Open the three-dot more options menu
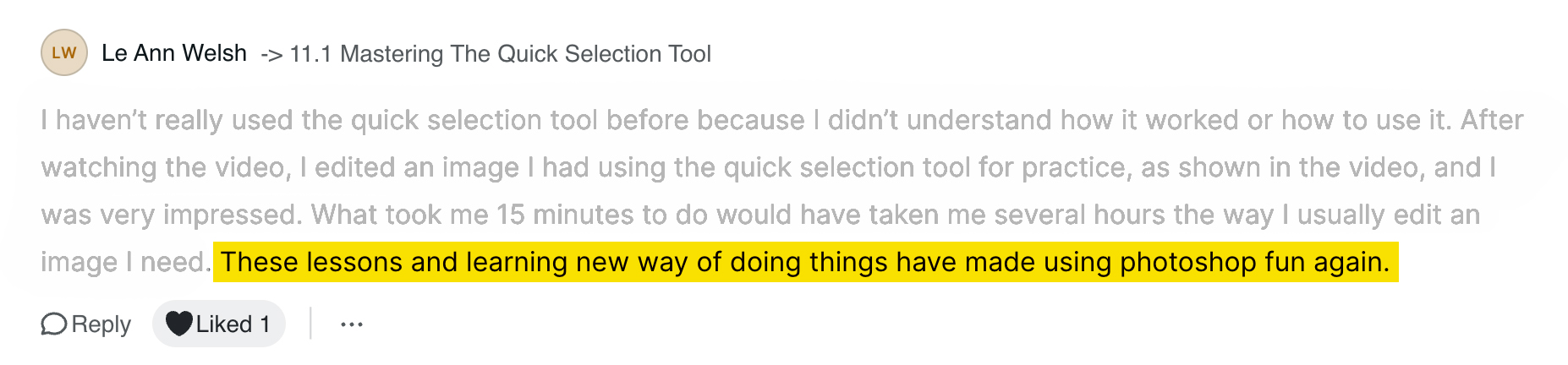 tap(352, 324)
